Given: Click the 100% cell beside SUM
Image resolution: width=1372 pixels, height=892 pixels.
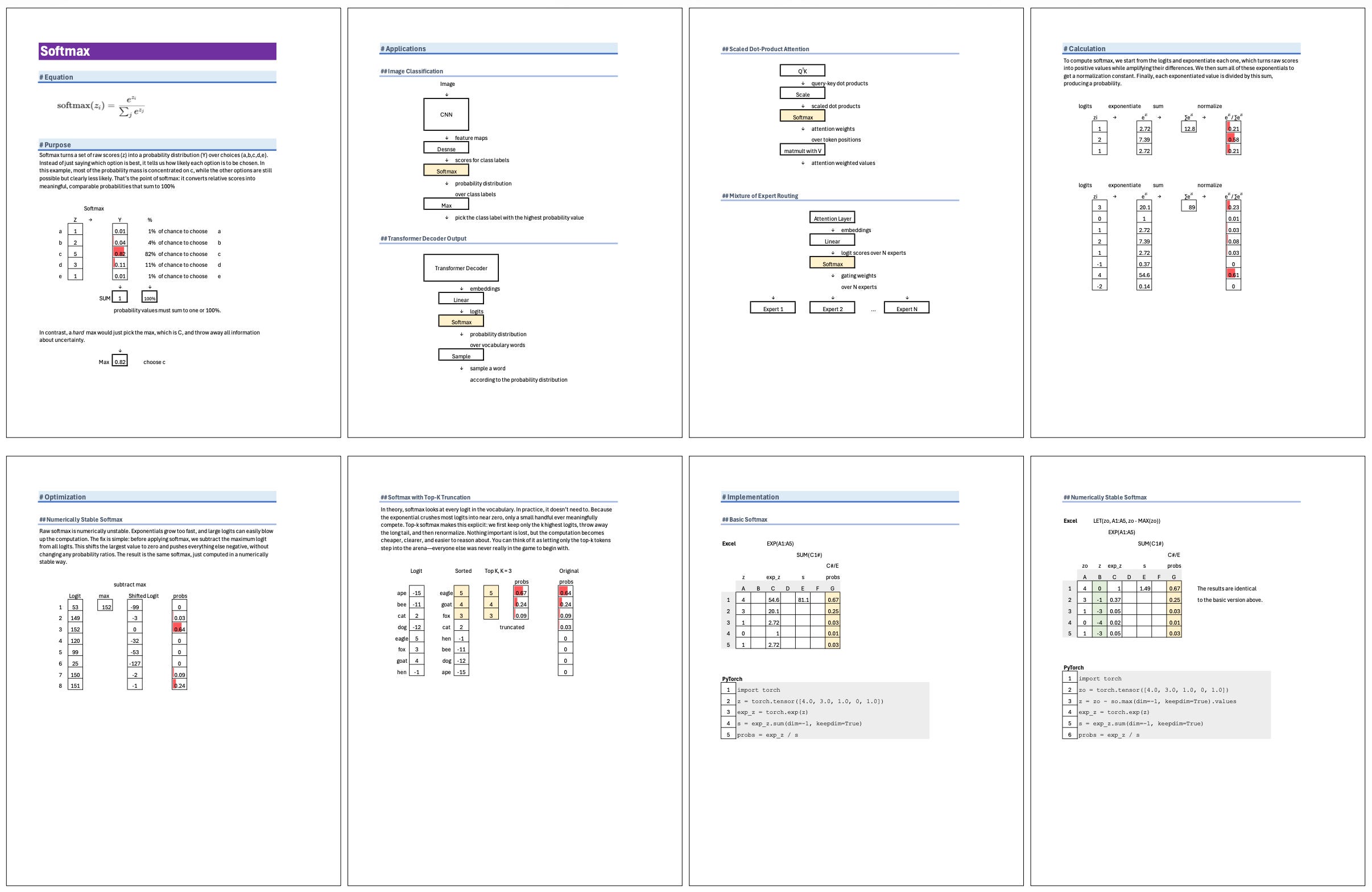Looking at the screenshot, I should (149, 298).
